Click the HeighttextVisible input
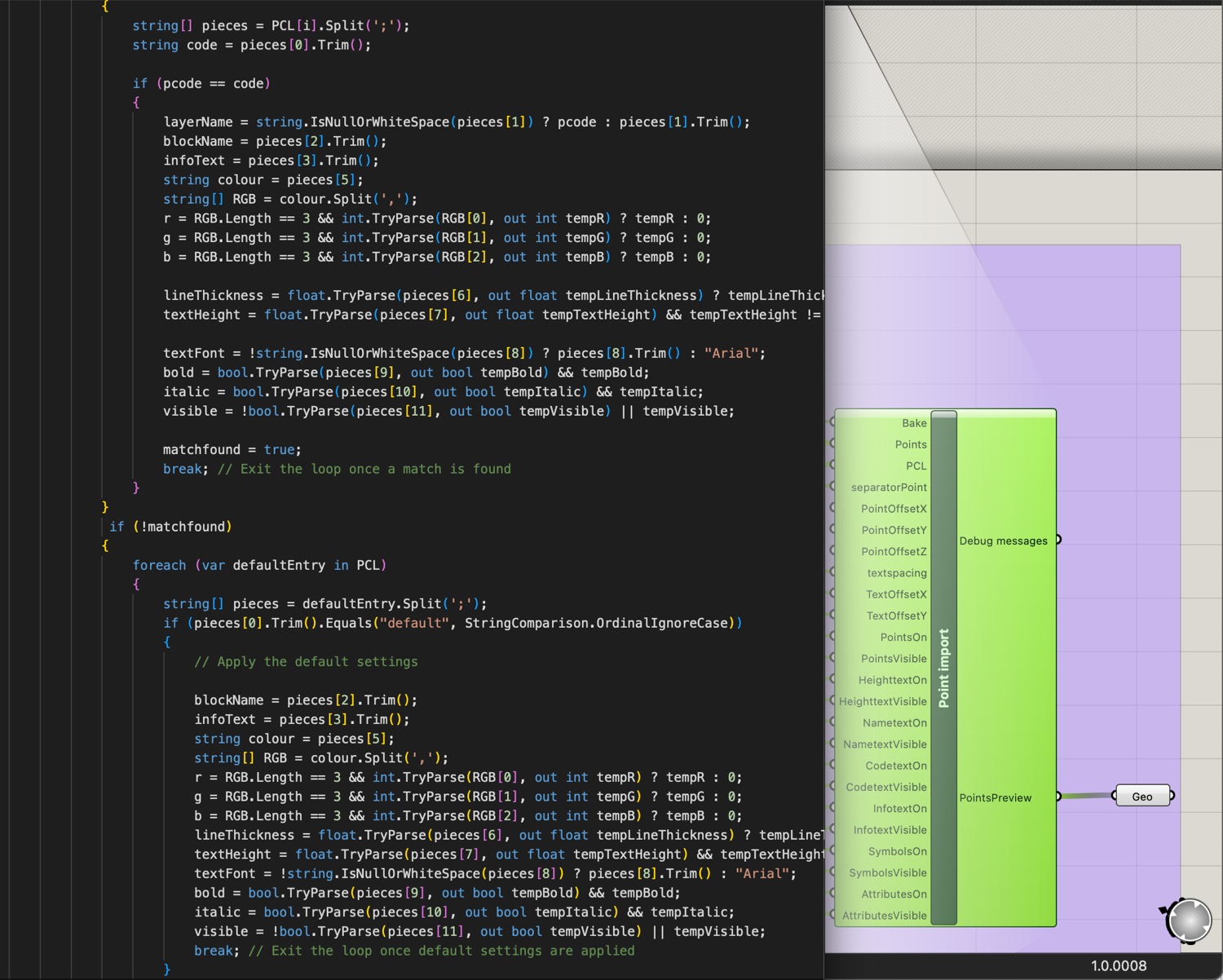 pyautogui.click(x=883, y=701)
